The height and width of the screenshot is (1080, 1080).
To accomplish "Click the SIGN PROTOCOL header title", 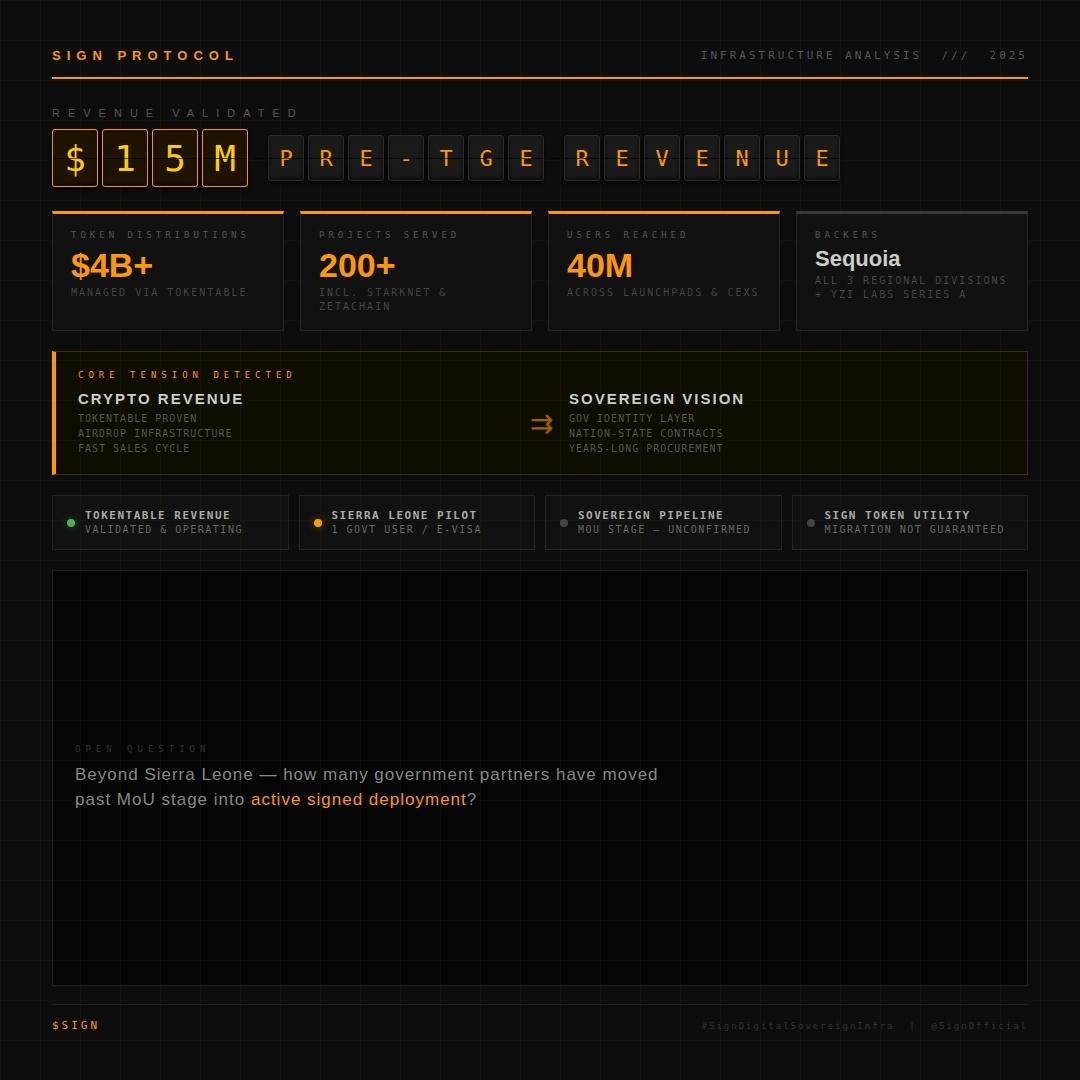I will [x=143, y=55].
